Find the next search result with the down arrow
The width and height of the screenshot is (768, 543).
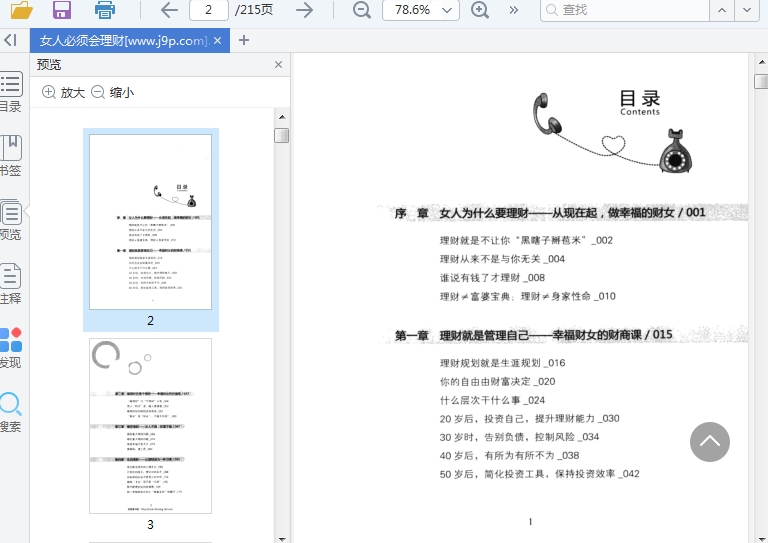coord(747,10)
